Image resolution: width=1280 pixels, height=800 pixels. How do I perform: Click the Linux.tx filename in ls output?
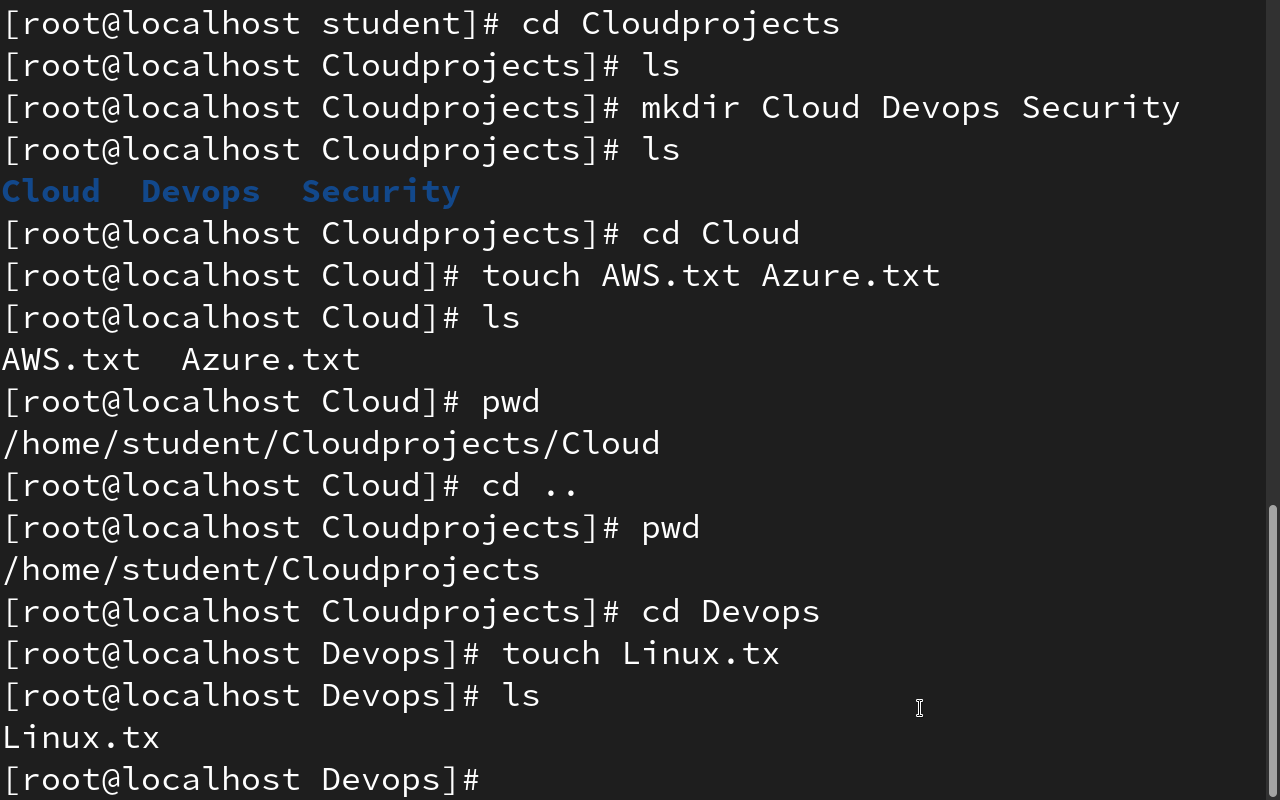(x=81, y=737)
